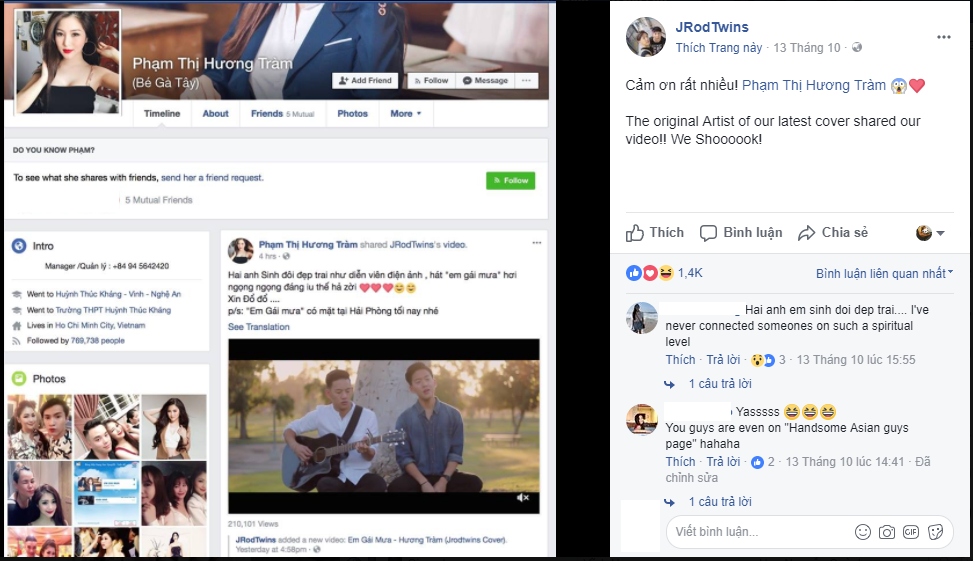The image size is (973, 561).
Task: Toggle the green Follow button
Action: (510, 181)
